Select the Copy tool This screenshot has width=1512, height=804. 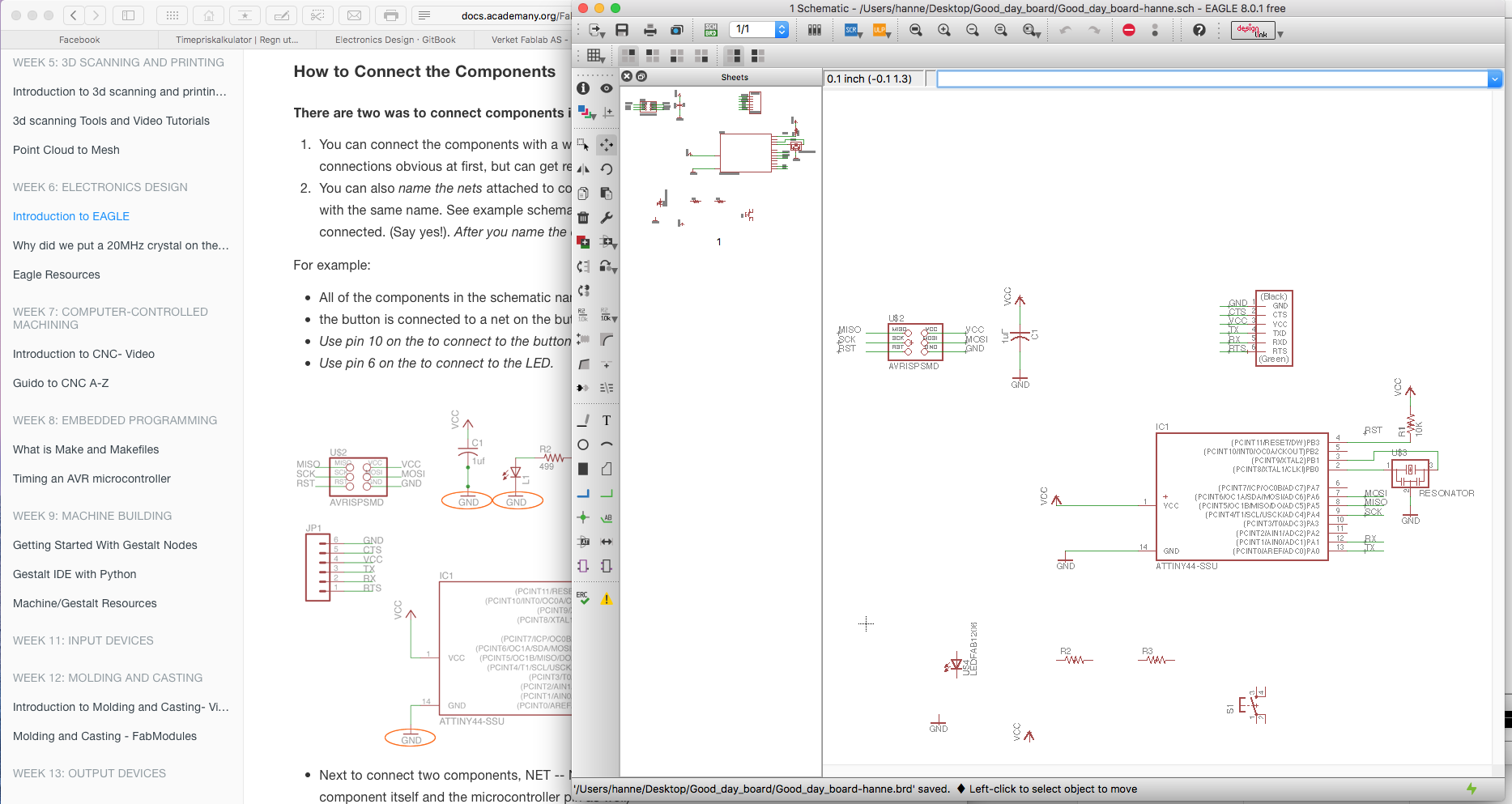(583, 194)
